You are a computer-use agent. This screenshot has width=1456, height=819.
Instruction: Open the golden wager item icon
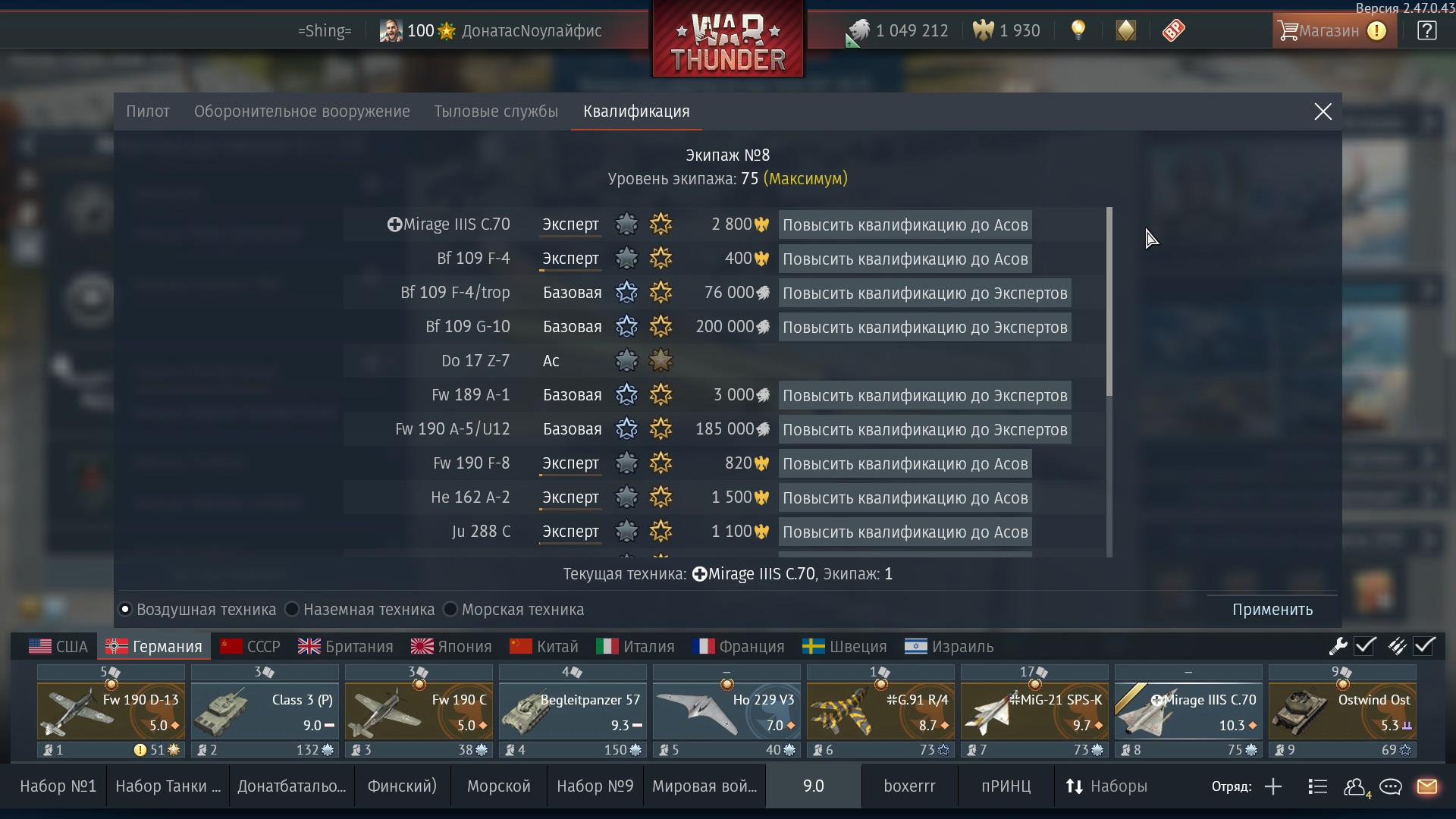coord(1126,30)
